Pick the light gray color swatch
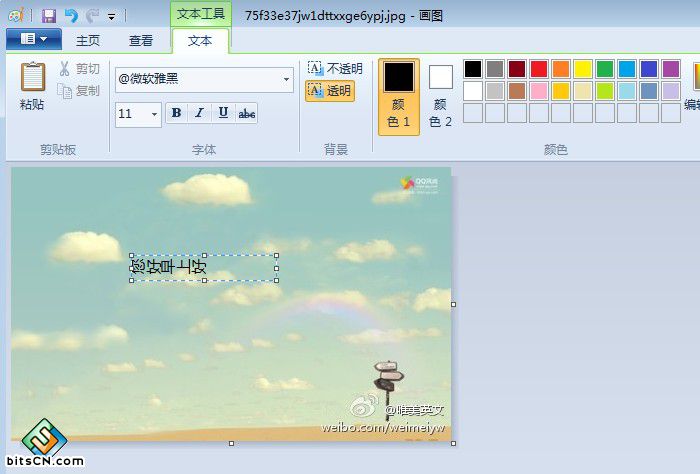Viewport: 700px width, 474px height. coord(495,91)
